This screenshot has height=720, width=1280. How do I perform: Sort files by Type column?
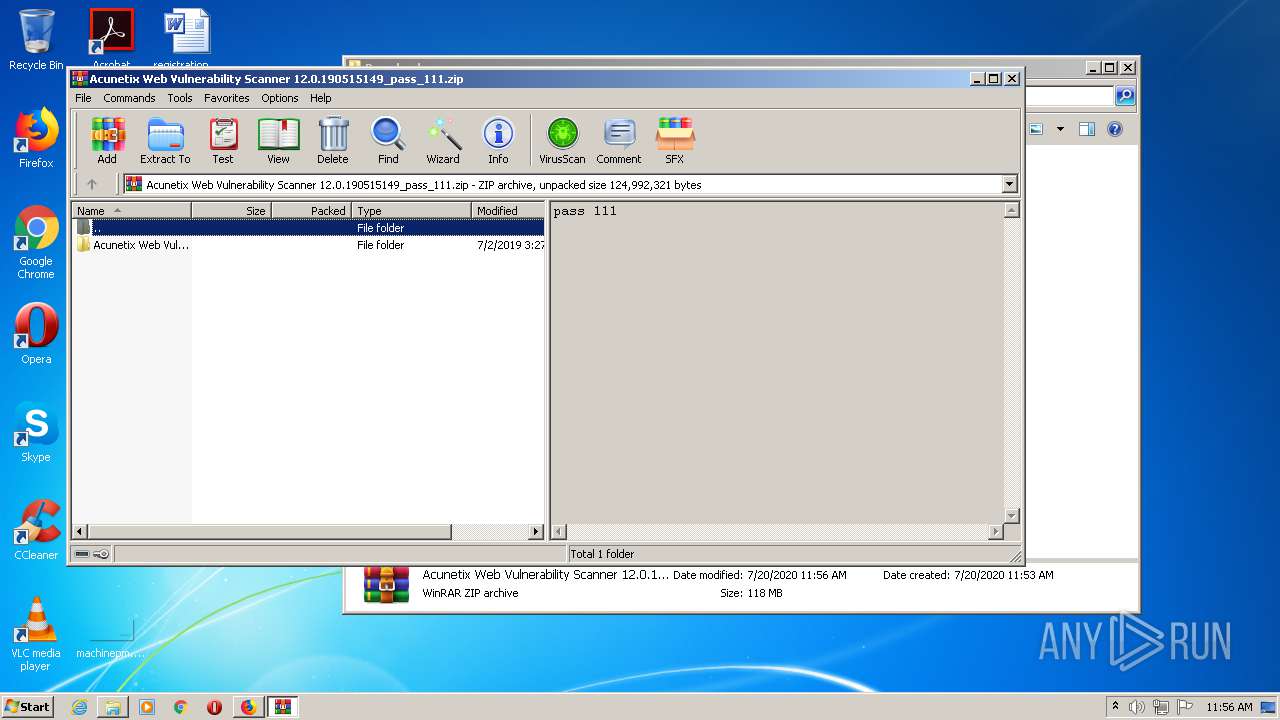(411, 211)
